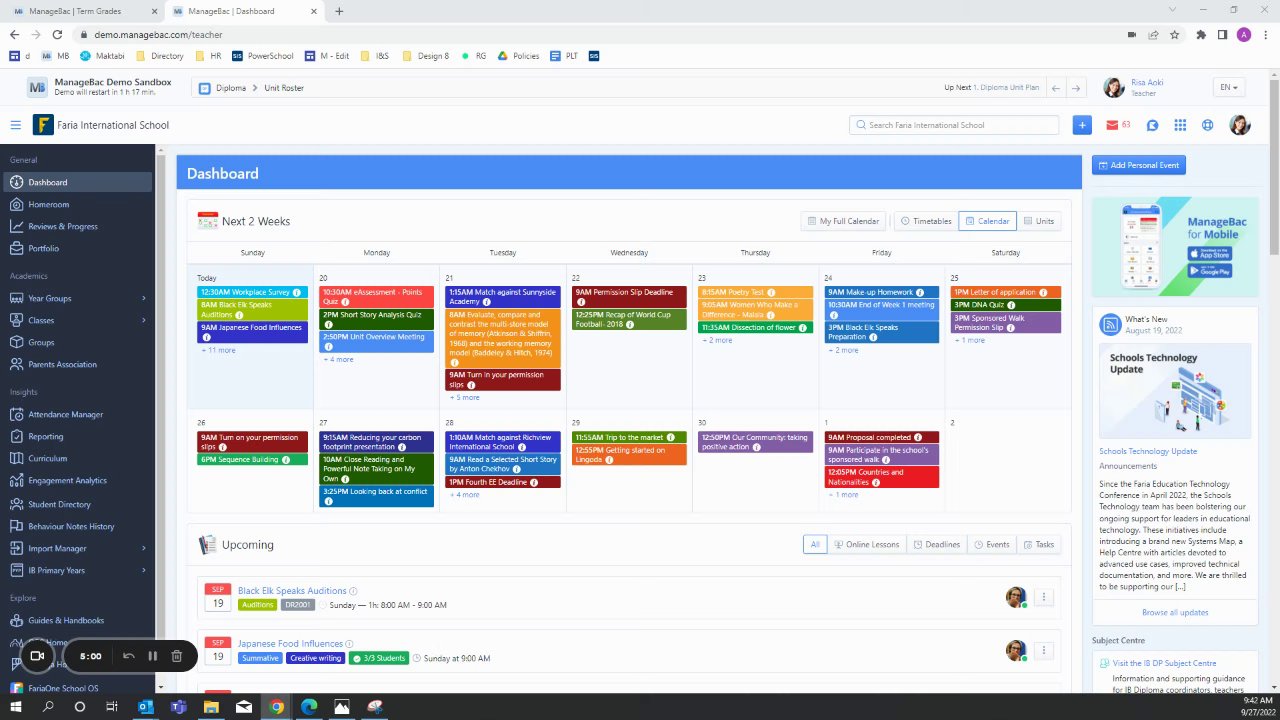1280x720 pixels.
Task: Go to previous Up Next item arrow
Action: 1056,88
